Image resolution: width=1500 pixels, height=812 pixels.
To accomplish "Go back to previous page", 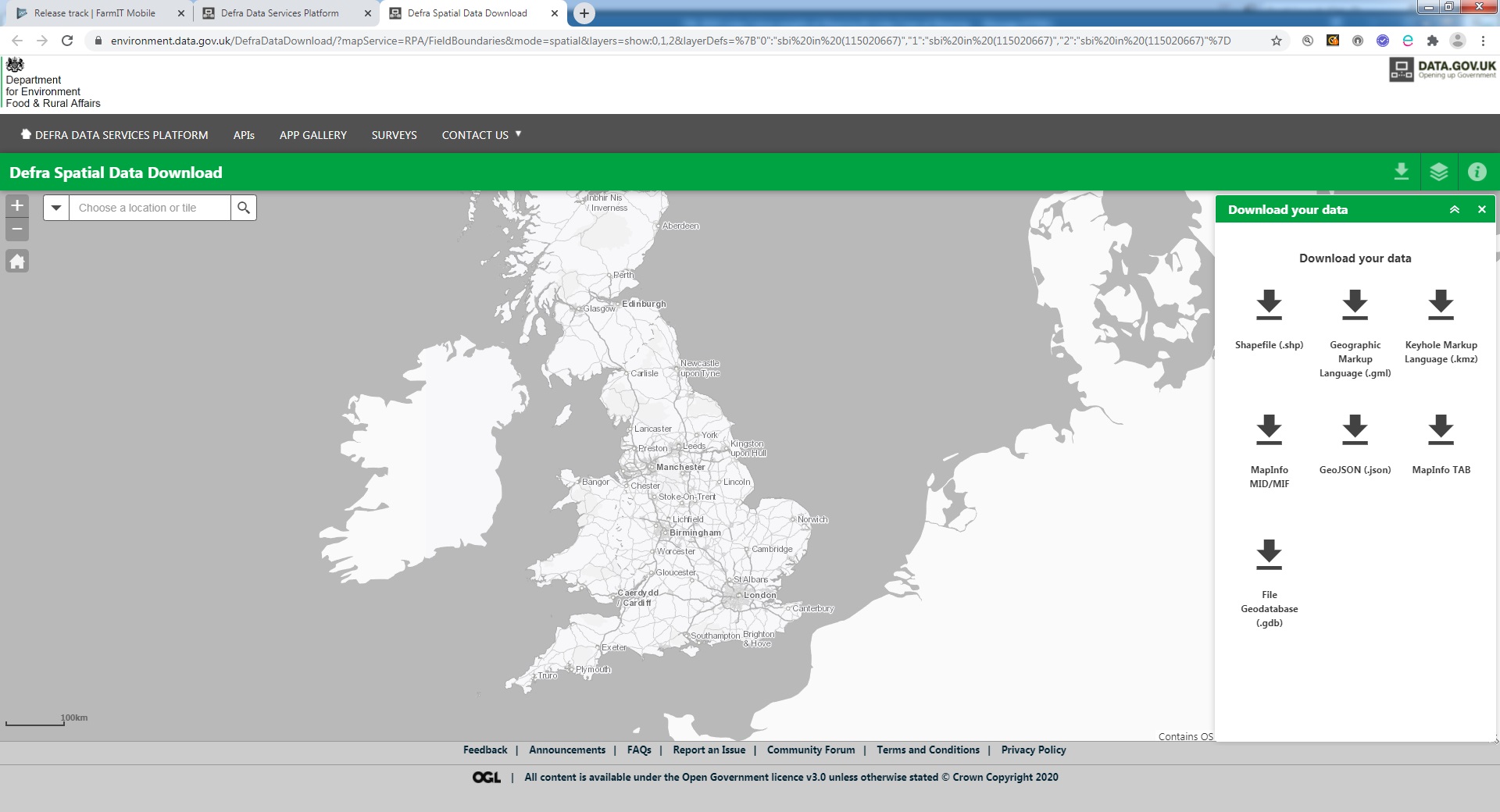I will point(17,41).
